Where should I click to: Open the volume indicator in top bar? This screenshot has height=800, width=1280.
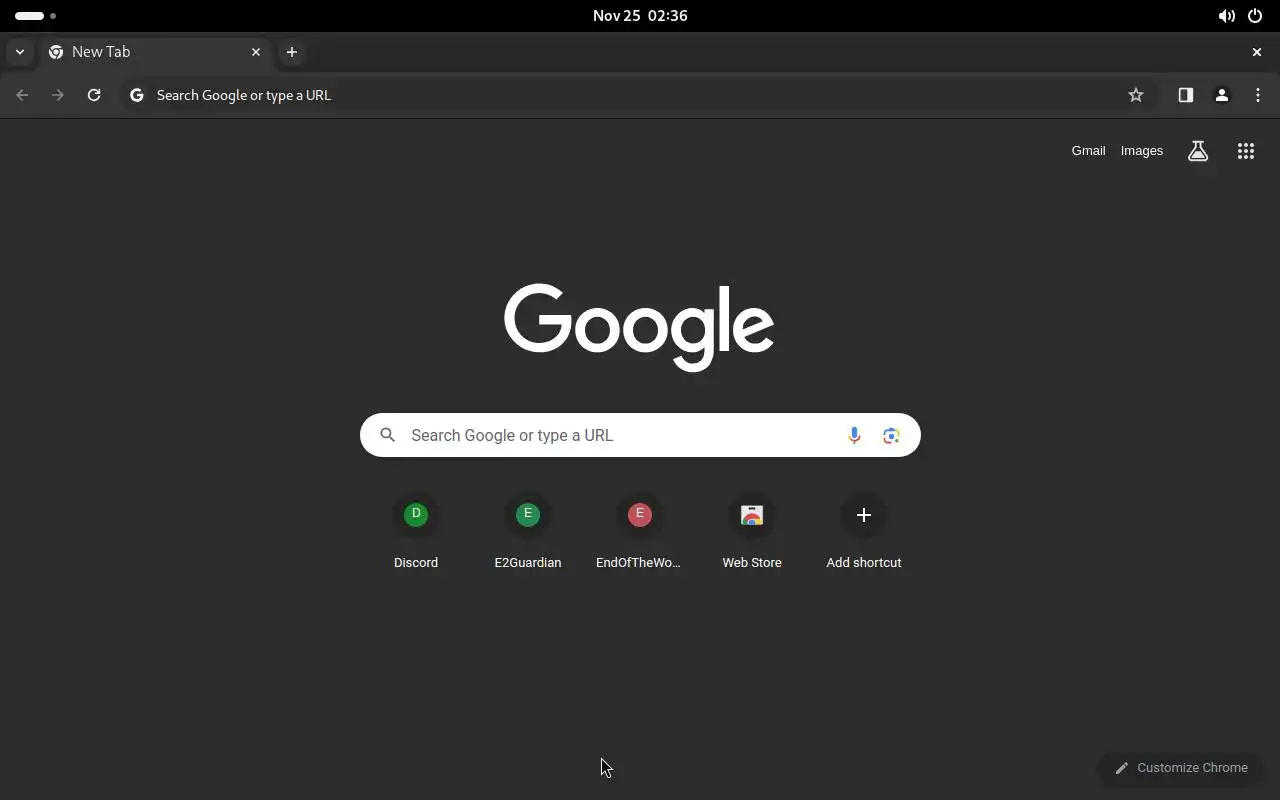click(1226, 16)
